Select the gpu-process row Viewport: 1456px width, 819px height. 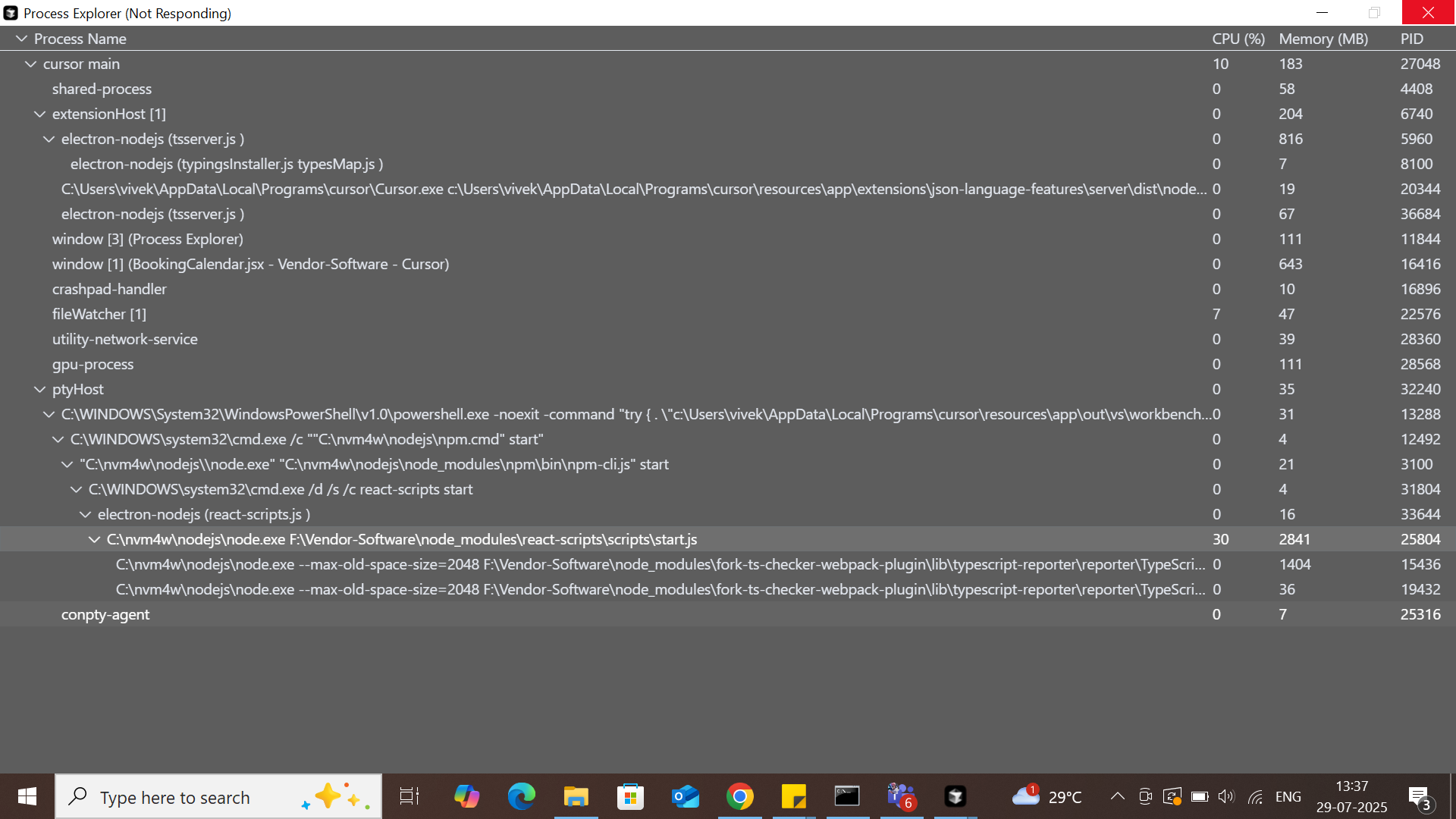click(93, 365)
